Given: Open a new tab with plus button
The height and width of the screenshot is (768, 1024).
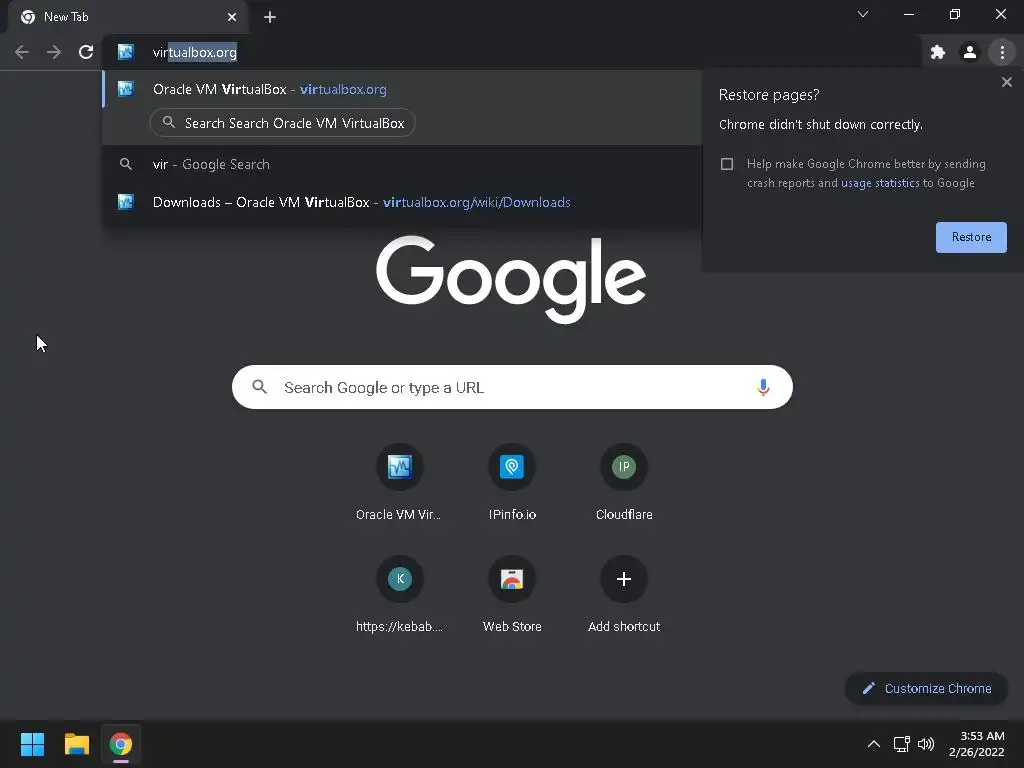Looking at the screenshot, I should click(270, 17).
